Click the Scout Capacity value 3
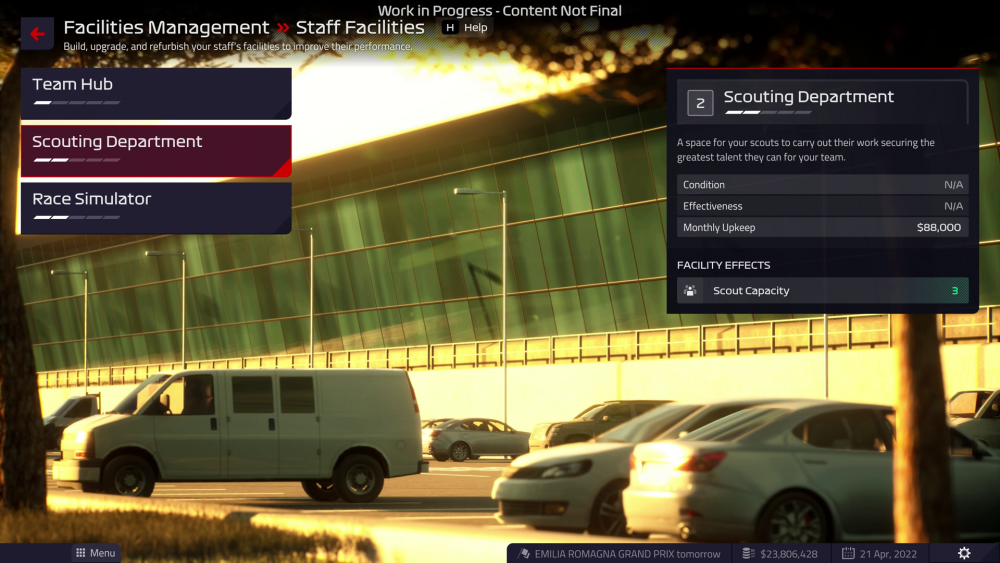 pyautogui.click(x=955, y=291)
